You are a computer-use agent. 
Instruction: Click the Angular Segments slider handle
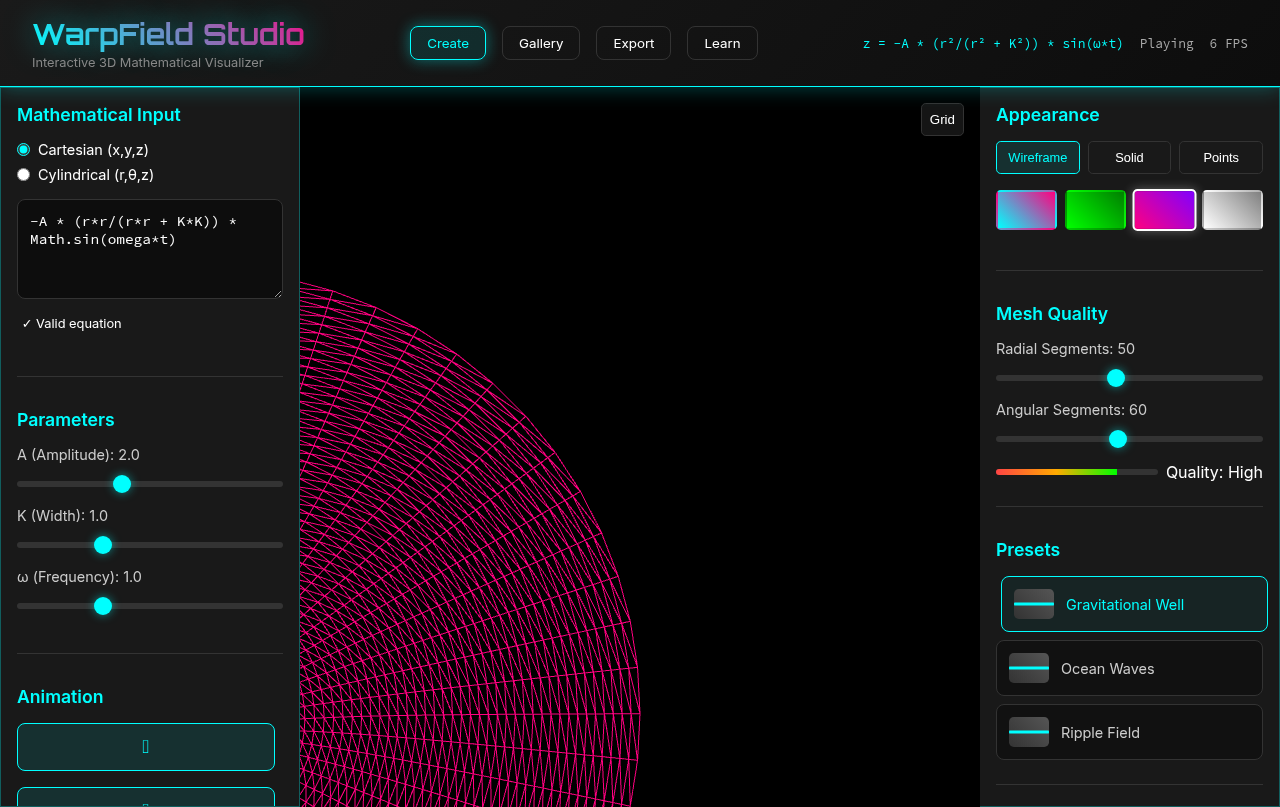(1117, 439)
